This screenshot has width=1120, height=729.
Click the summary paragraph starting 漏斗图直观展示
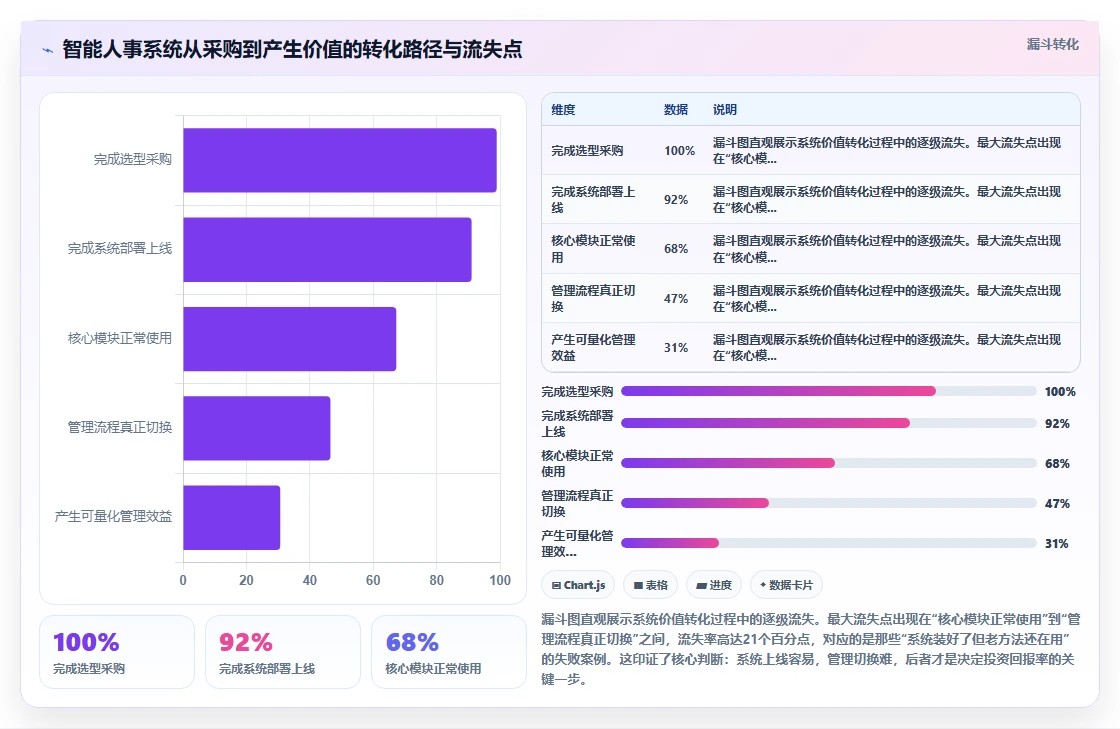coord(811,649)
